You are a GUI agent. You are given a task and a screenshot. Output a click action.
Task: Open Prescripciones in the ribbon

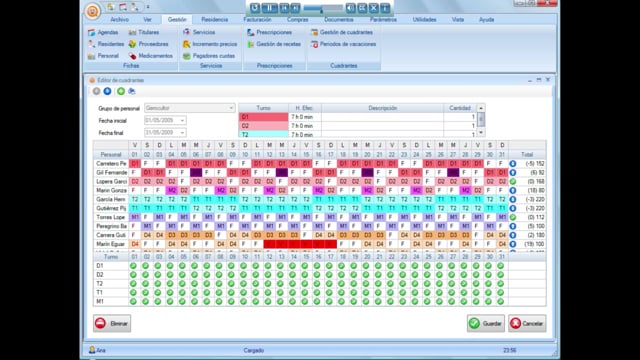[x=269, y=32]
